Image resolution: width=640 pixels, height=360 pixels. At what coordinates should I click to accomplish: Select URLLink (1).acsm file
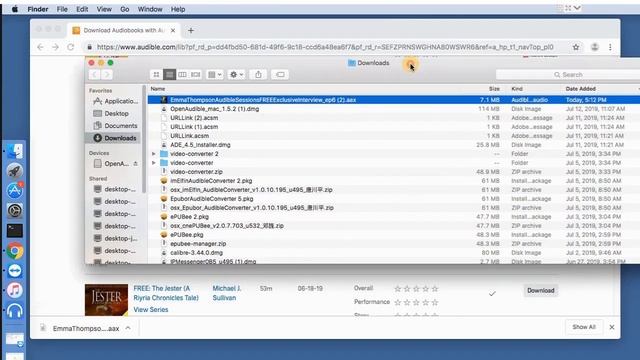394,127
